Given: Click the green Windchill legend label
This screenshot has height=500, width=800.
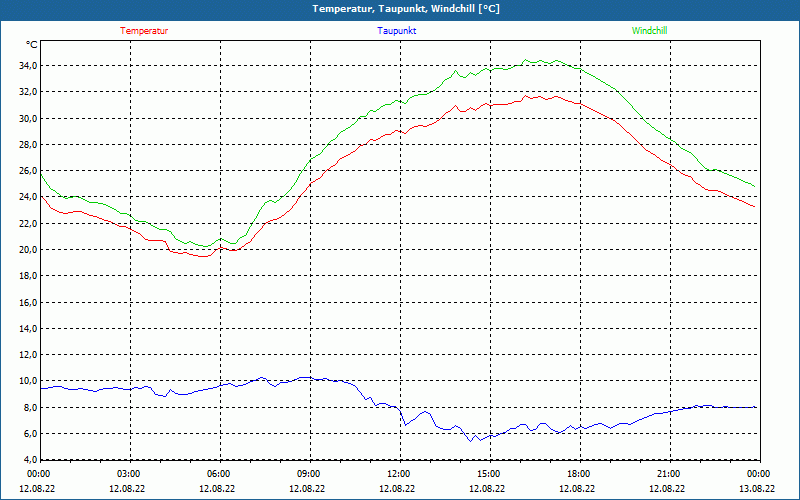Looking at the screenshot, I should pos(649,31).
